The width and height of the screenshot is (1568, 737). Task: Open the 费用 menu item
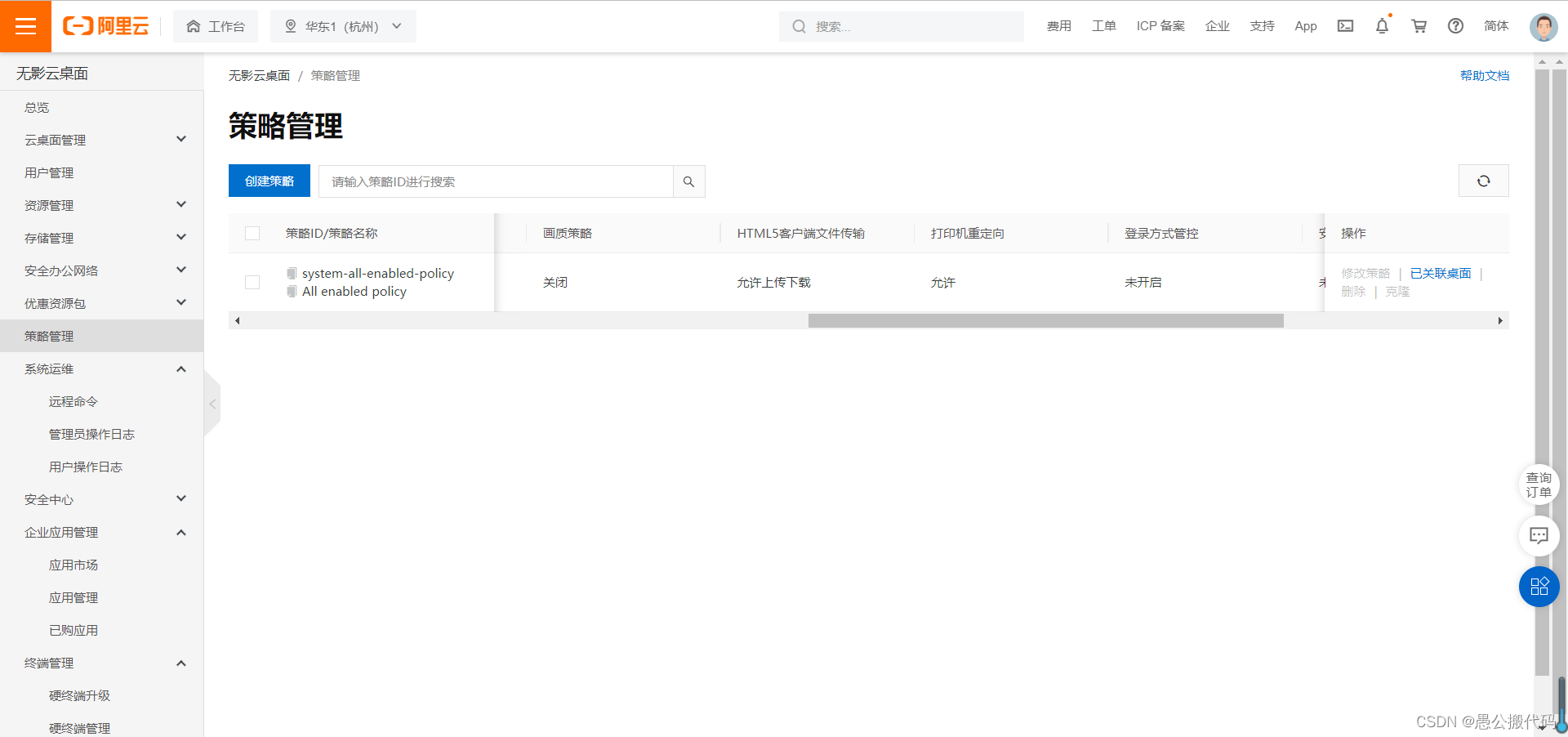pos(1058,25)
